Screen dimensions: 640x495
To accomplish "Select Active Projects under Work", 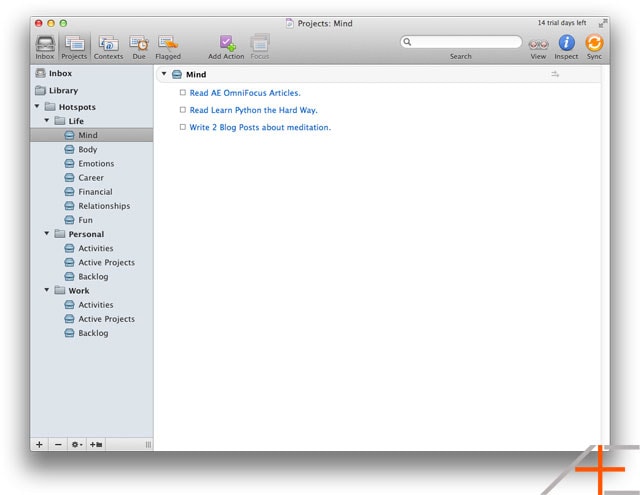I will (92, 319).
